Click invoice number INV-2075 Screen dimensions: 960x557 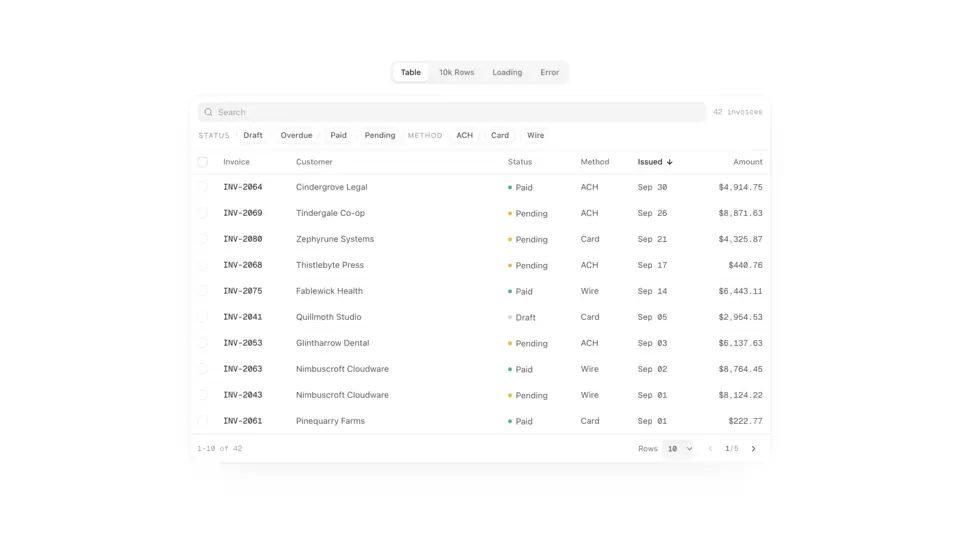coord(242,291)
